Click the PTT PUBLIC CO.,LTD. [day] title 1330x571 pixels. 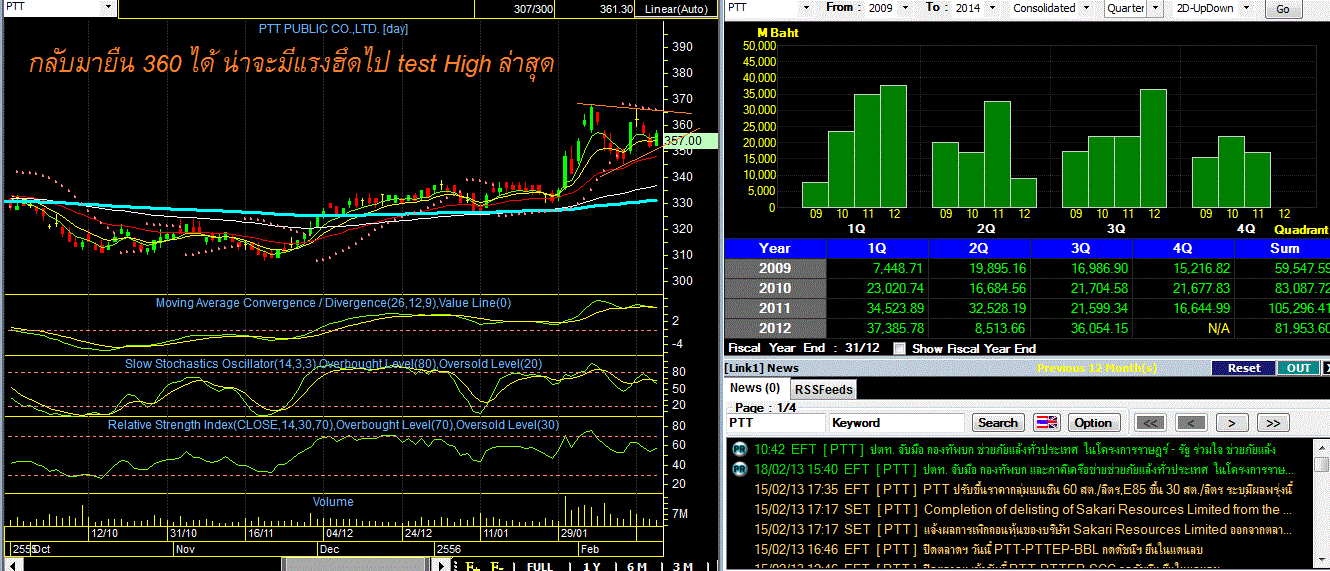pyautogui.click(x=333, y=29)
